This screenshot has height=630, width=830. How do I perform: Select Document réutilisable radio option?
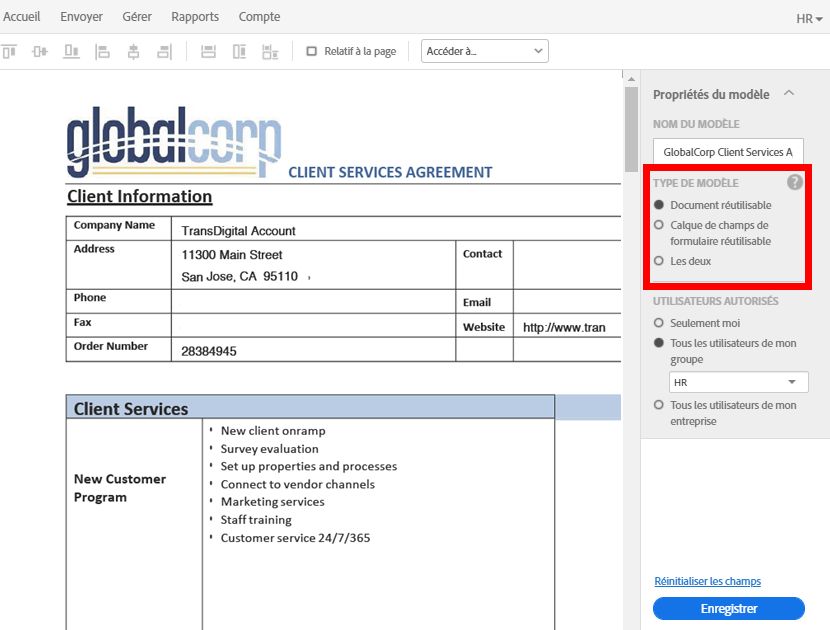pos(658,205)
